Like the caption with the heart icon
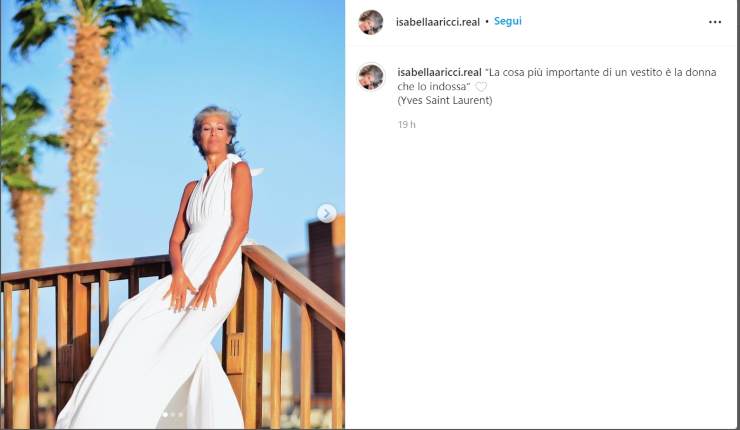The image size is (740, 430). pos(480,86)
